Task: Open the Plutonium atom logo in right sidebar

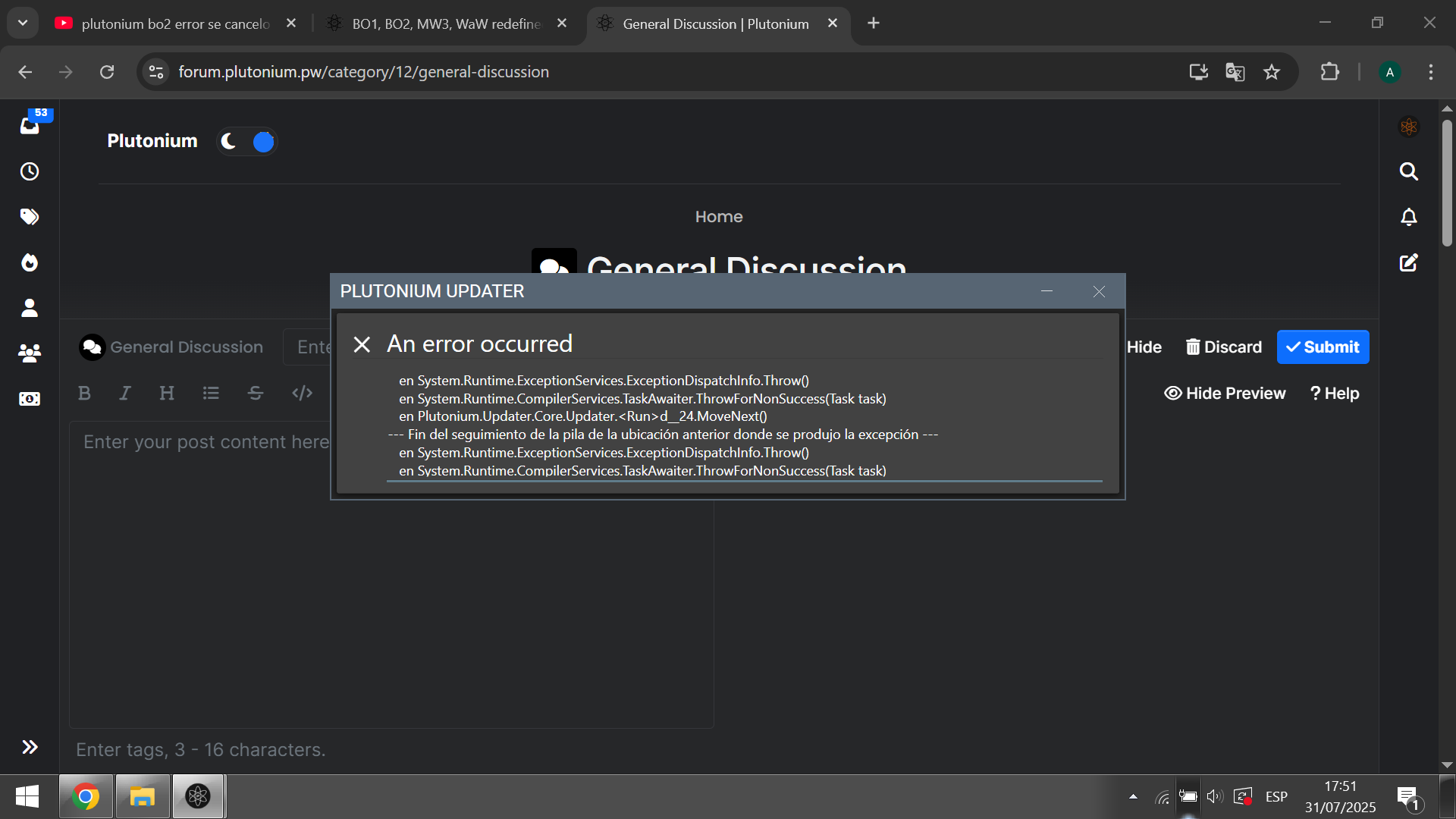Action: pyautogui.click(x=1409, y=127)
